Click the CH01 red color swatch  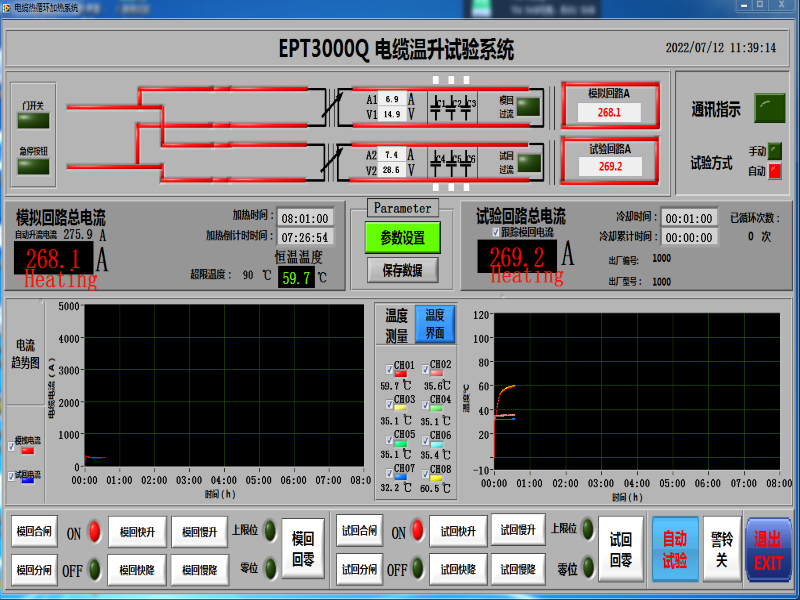point(401,373)
